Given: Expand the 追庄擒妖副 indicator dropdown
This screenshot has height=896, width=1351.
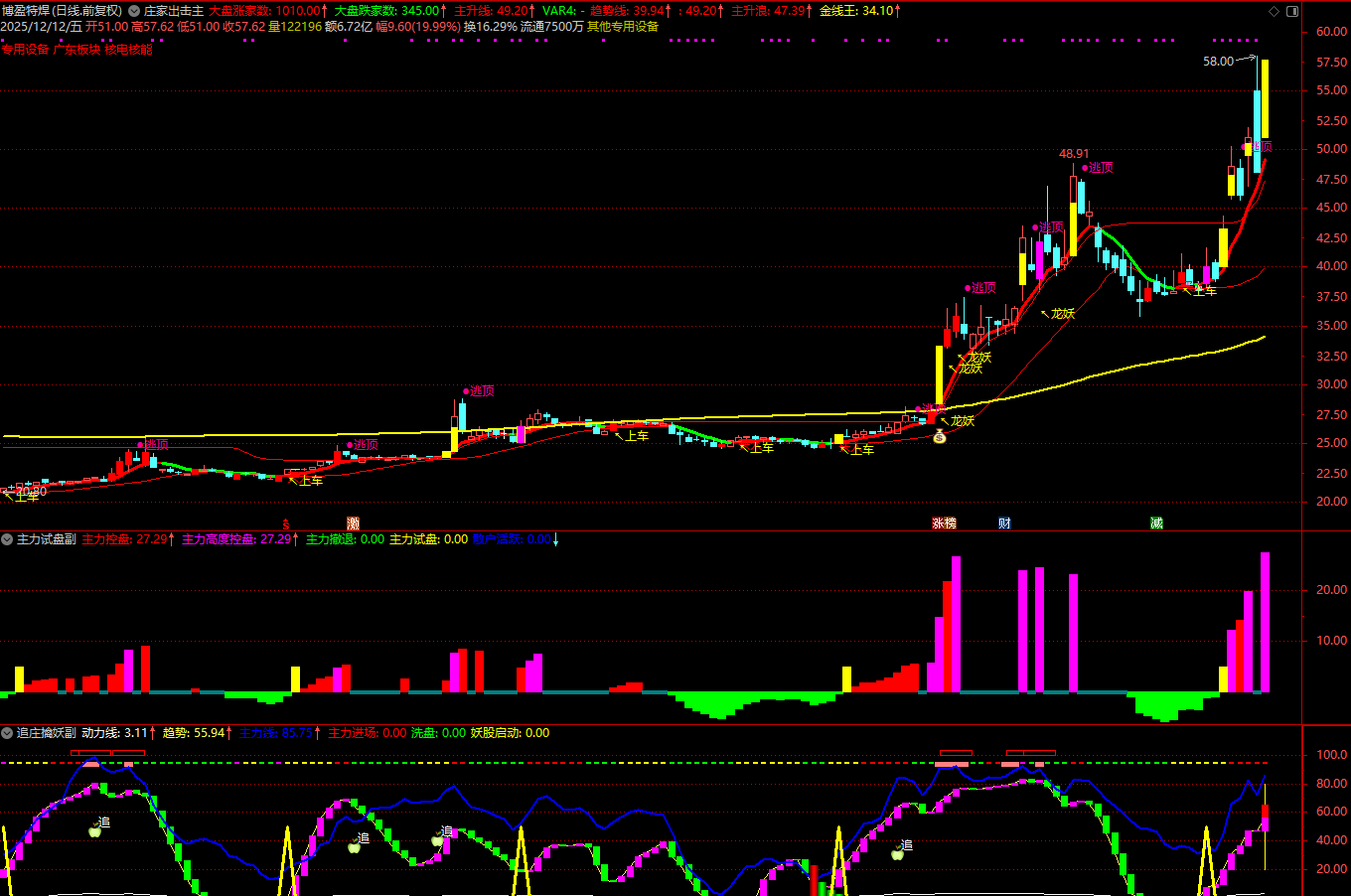Looking at the screenshot, I should [7, 733].
